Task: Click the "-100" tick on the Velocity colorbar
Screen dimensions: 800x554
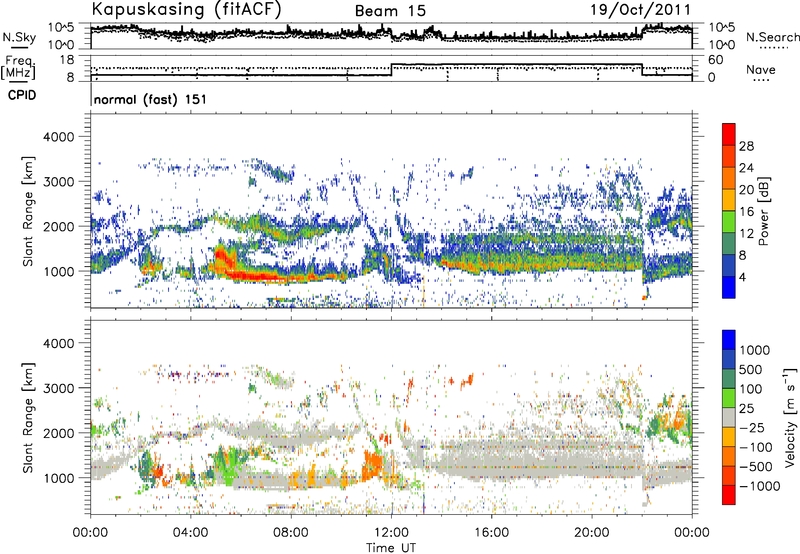Action: pos(756,447)
